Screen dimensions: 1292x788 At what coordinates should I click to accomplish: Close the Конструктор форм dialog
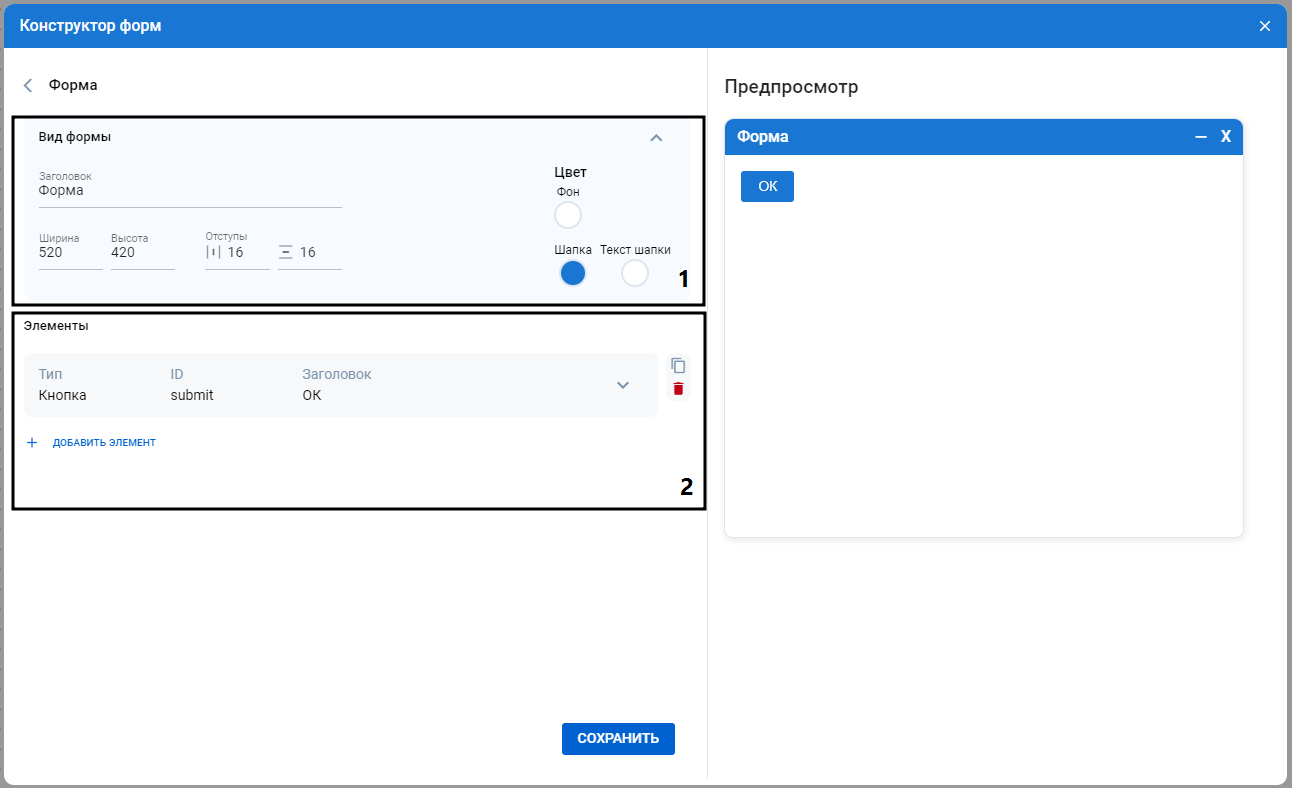pos(1265,26)
